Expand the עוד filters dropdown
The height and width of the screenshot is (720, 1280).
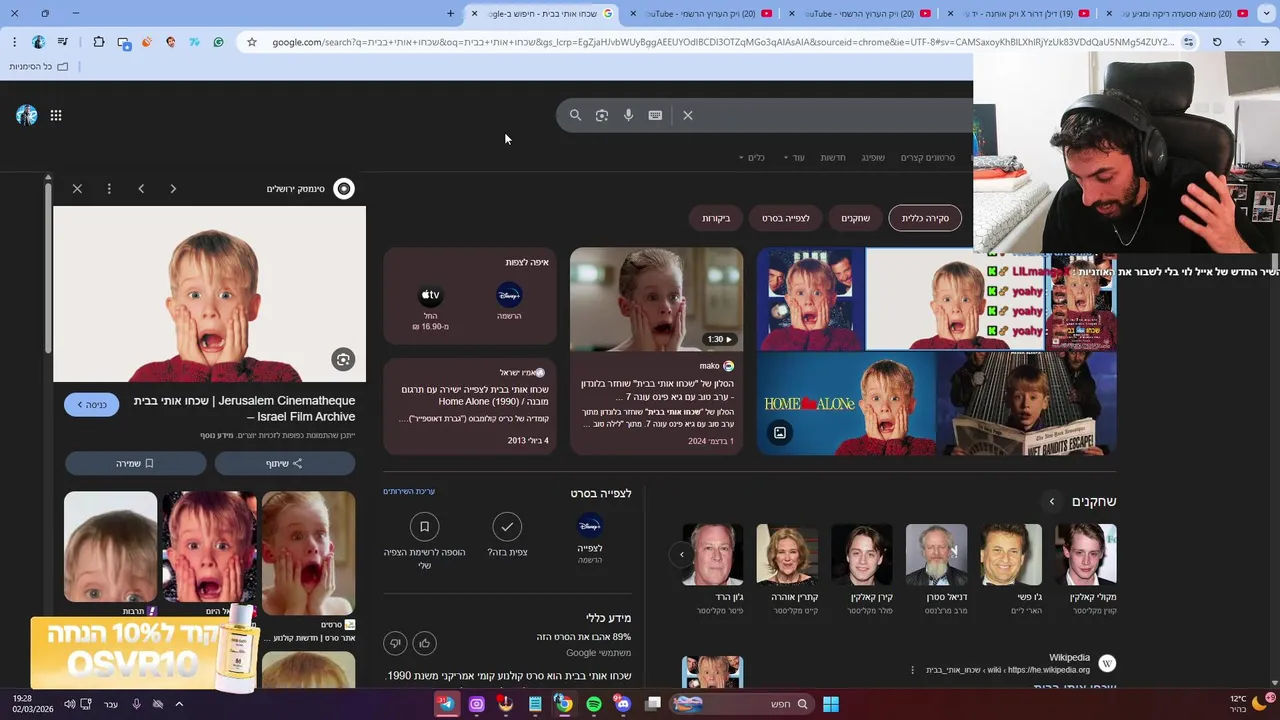click(x=794, y=158)
